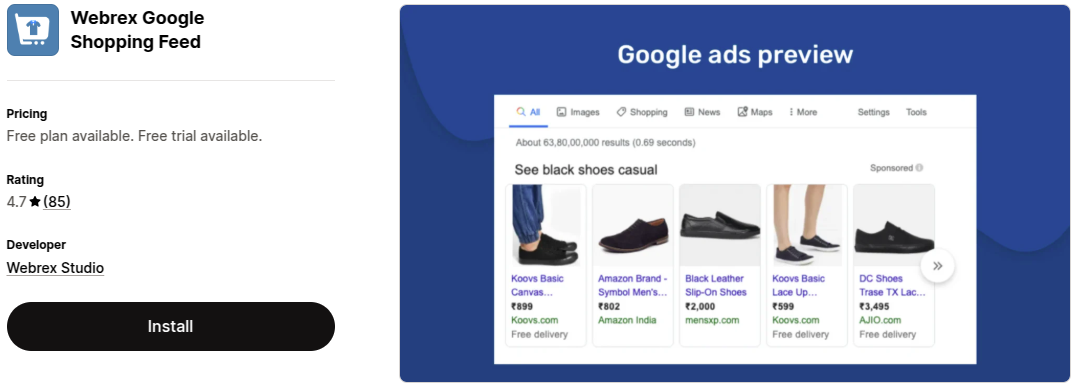Click the Install button
This screenshot has width=1077, height=387.
point(170,327)
